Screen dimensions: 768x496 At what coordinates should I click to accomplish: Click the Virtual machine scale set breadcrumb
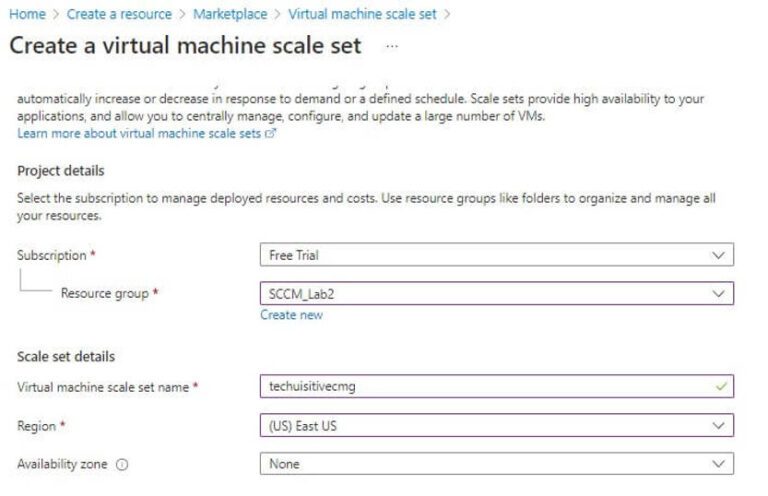click(x=362, y=14)
